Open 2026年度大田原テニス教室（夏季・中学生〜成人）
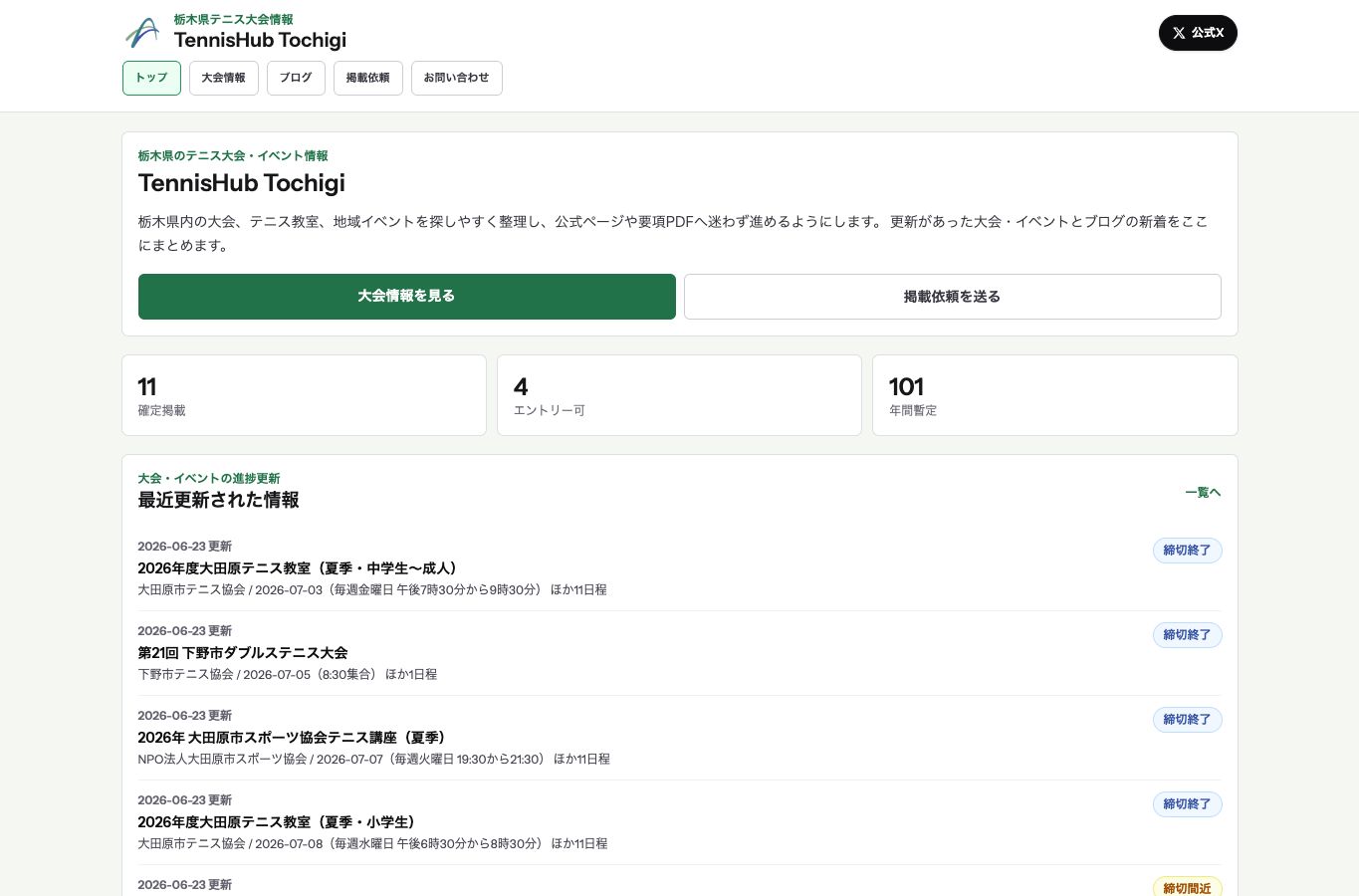The image size is (1359, 896). click(x=300, y=568)
